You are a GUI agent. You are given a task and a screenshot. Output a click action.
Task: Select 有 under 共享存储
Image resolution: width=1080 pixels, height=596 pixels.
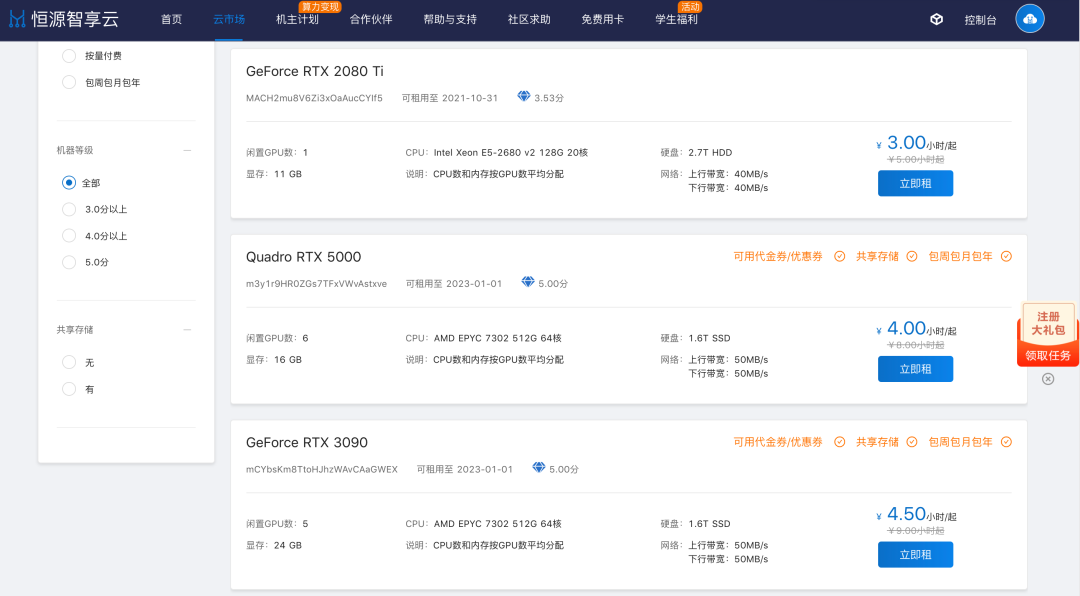69,389
